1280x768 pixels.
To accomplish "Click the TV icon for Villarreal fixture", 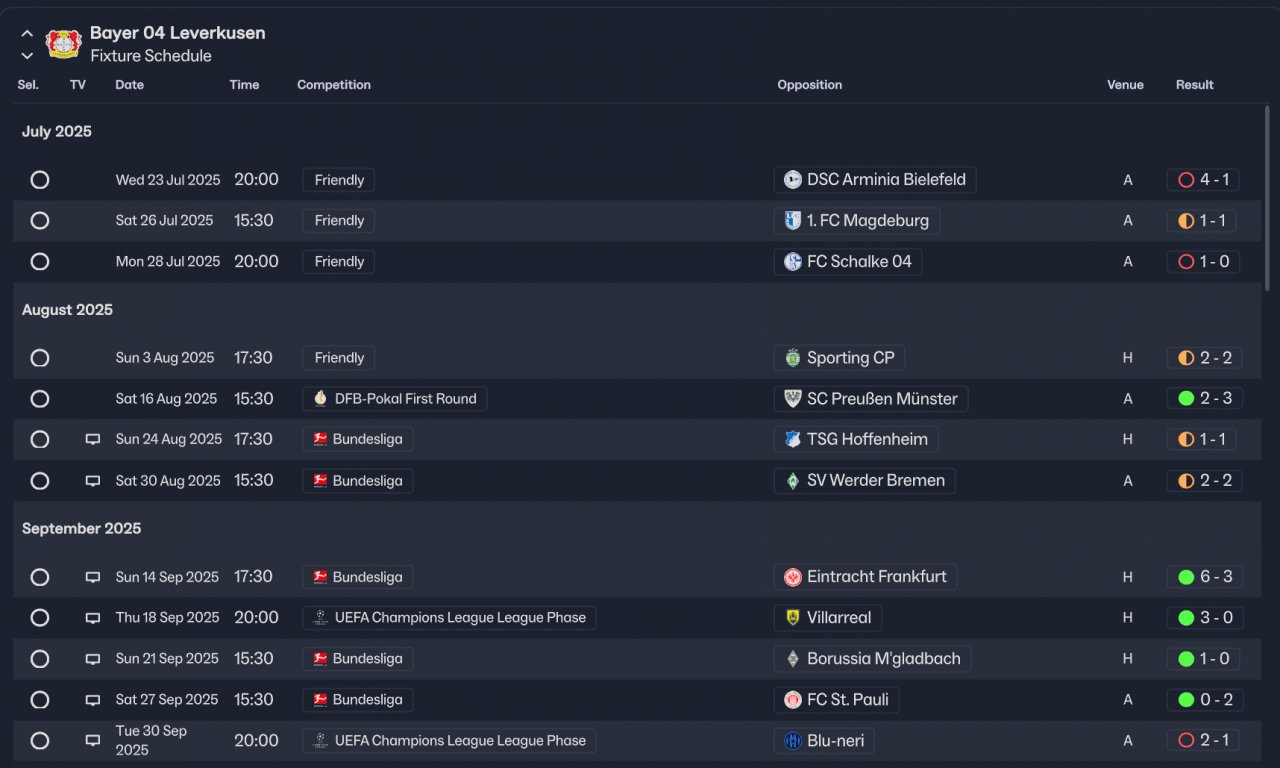I will [x=93, y=618].
